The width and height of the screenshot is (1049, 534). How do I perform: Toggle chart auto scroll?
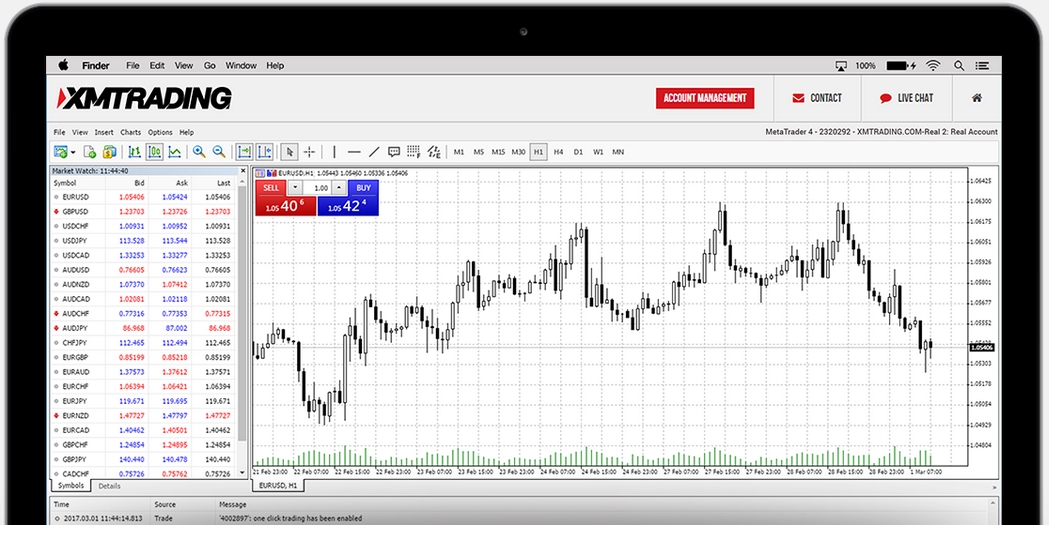pyautogui.click(x=244, y=152)
